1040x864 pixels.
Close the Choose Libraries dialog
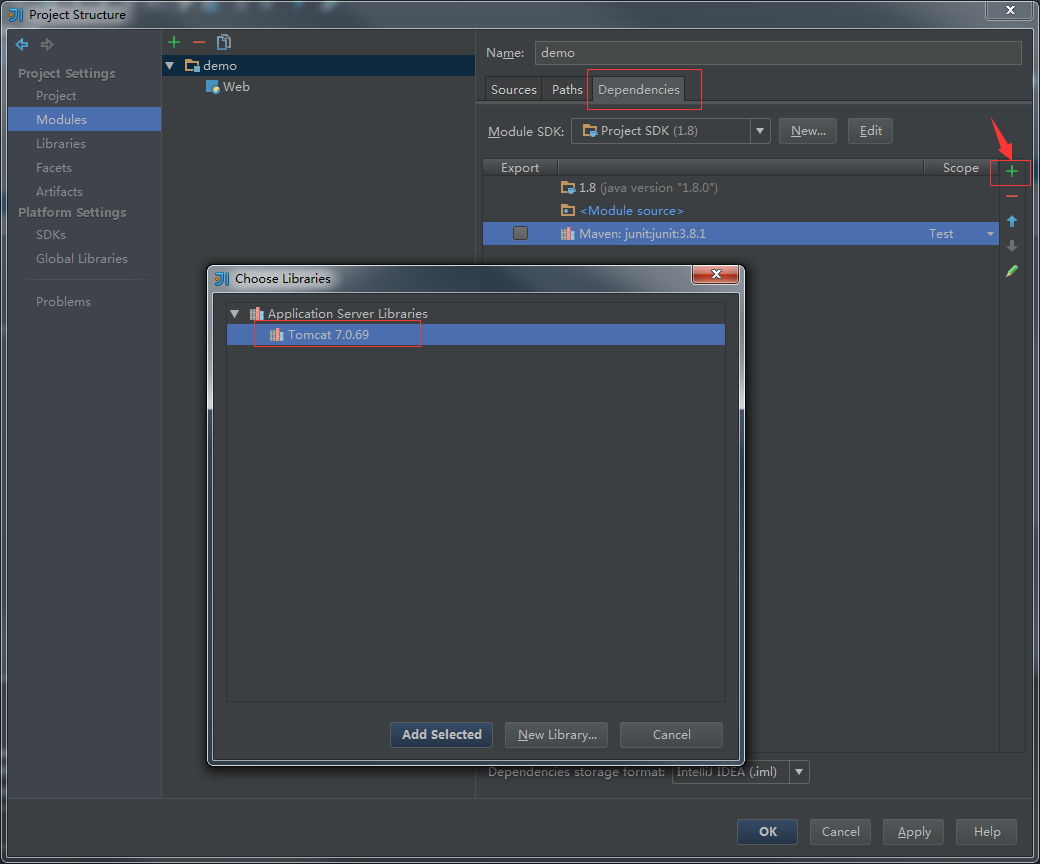click(x=716, y=274)
